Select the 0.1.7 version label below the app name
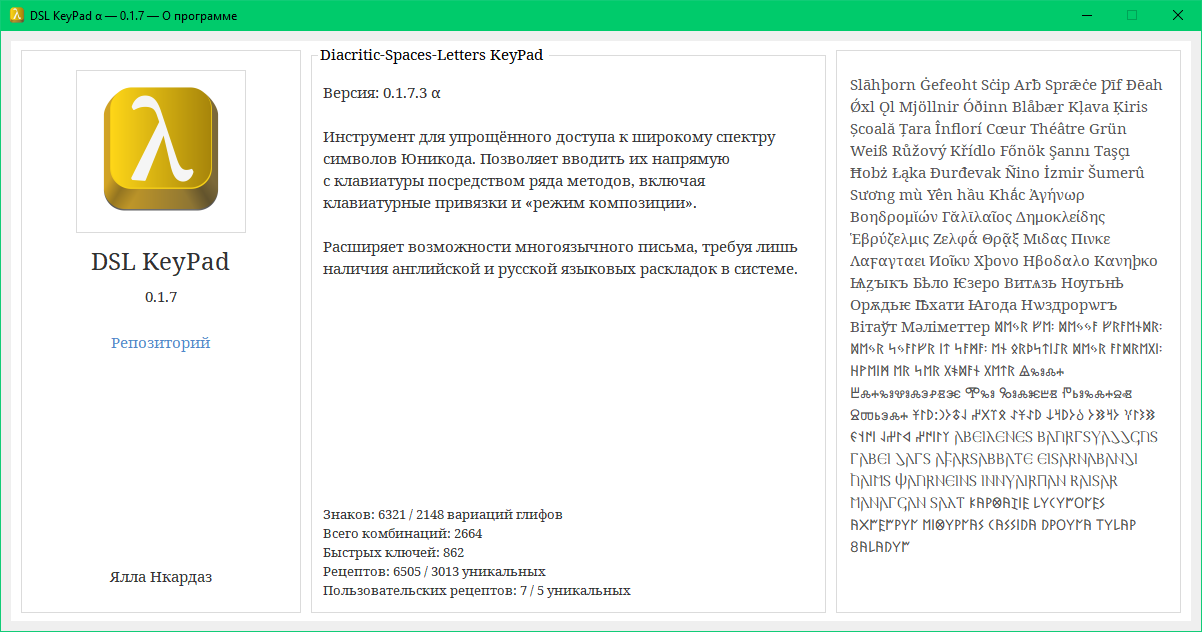Image resolution: width=1202 pixels, height=632 pixels. pos(161,297)
